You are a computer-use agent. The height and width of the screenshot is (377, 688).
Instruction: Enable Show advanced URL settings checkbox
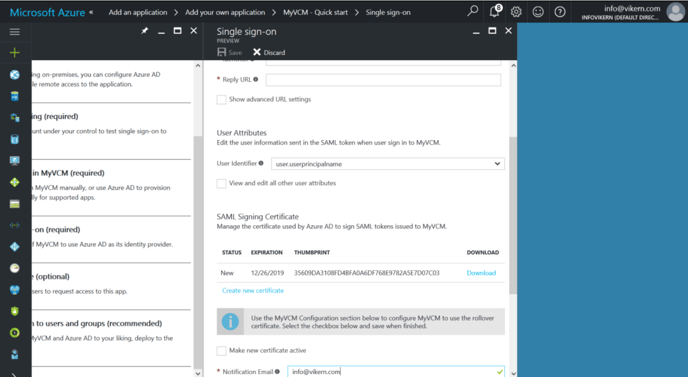222,100
